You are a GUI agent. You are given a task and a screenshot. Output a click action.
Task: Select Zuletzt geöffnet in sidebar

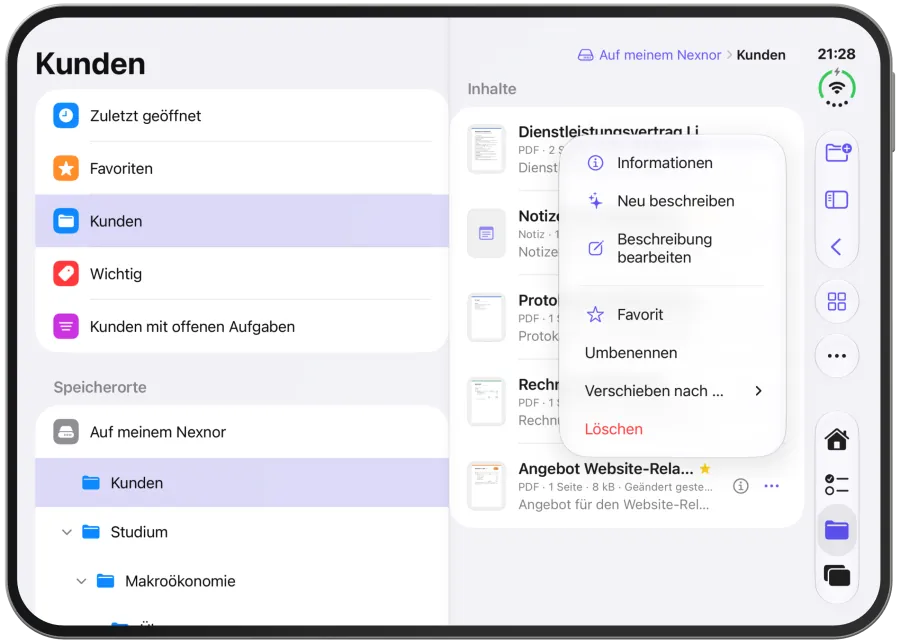242,115
